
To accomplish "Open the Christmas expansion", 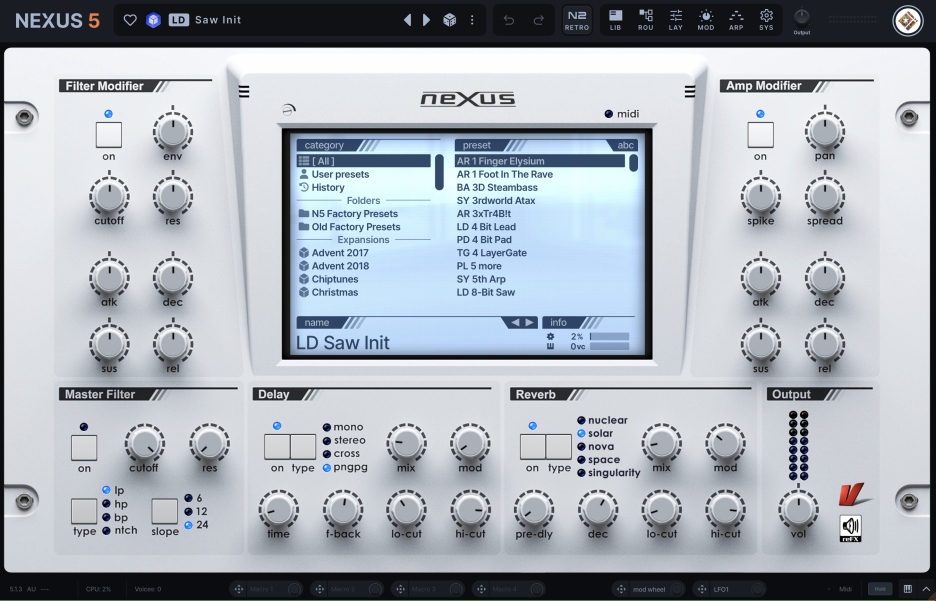I will tap(364, 292).
